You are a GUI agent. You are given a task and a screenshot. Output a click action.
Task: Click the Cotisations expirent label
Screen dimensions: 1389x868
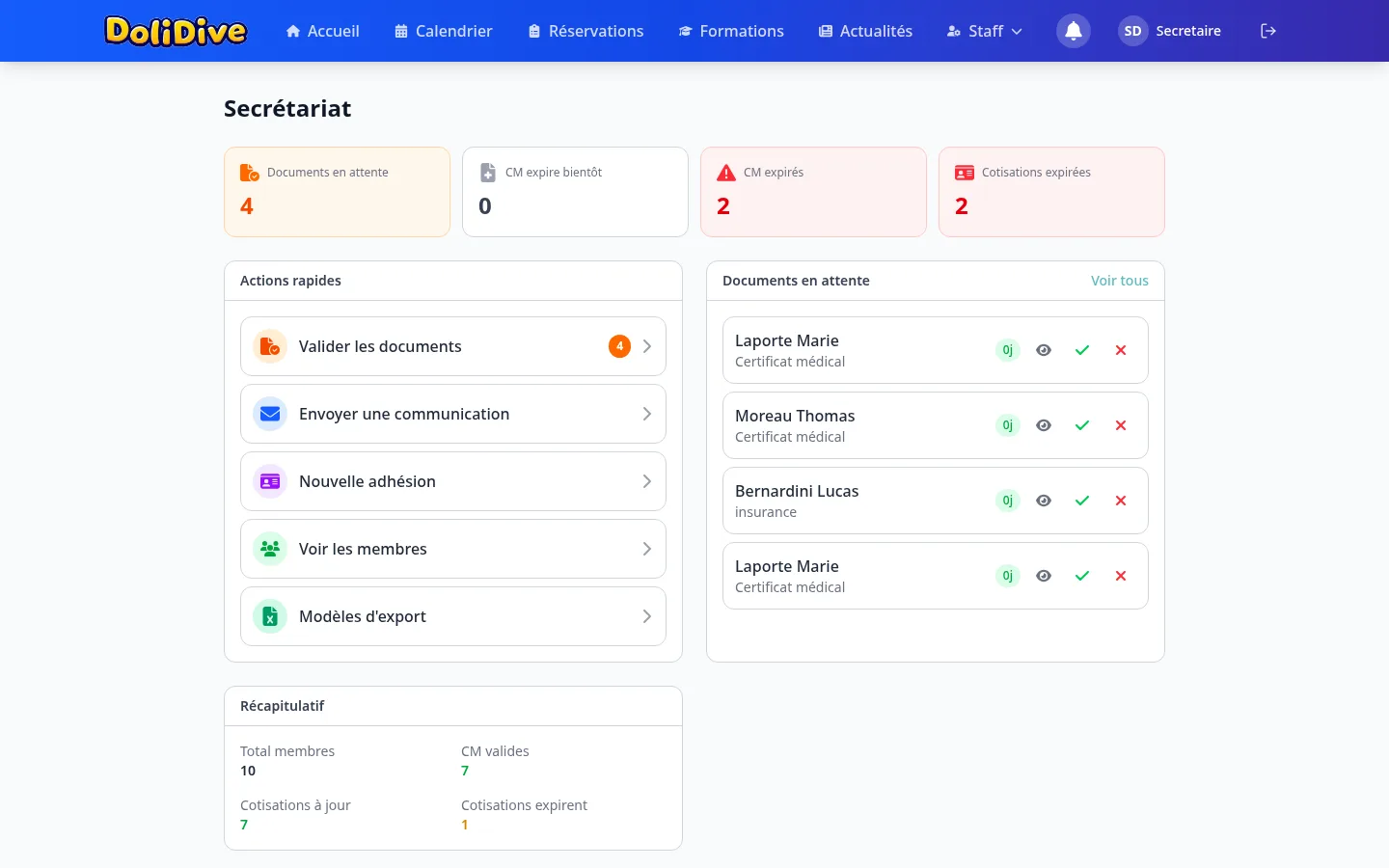tap(524, 805)
